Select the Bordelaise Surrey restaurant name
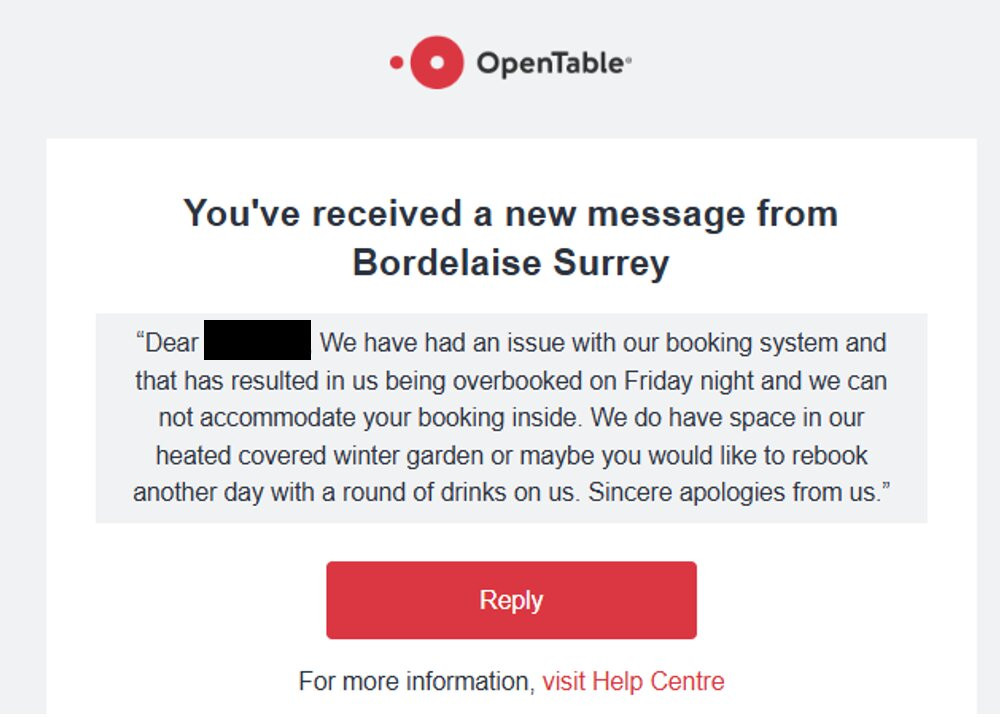This screenshot has height=717, width=1000. coord(510,262)
